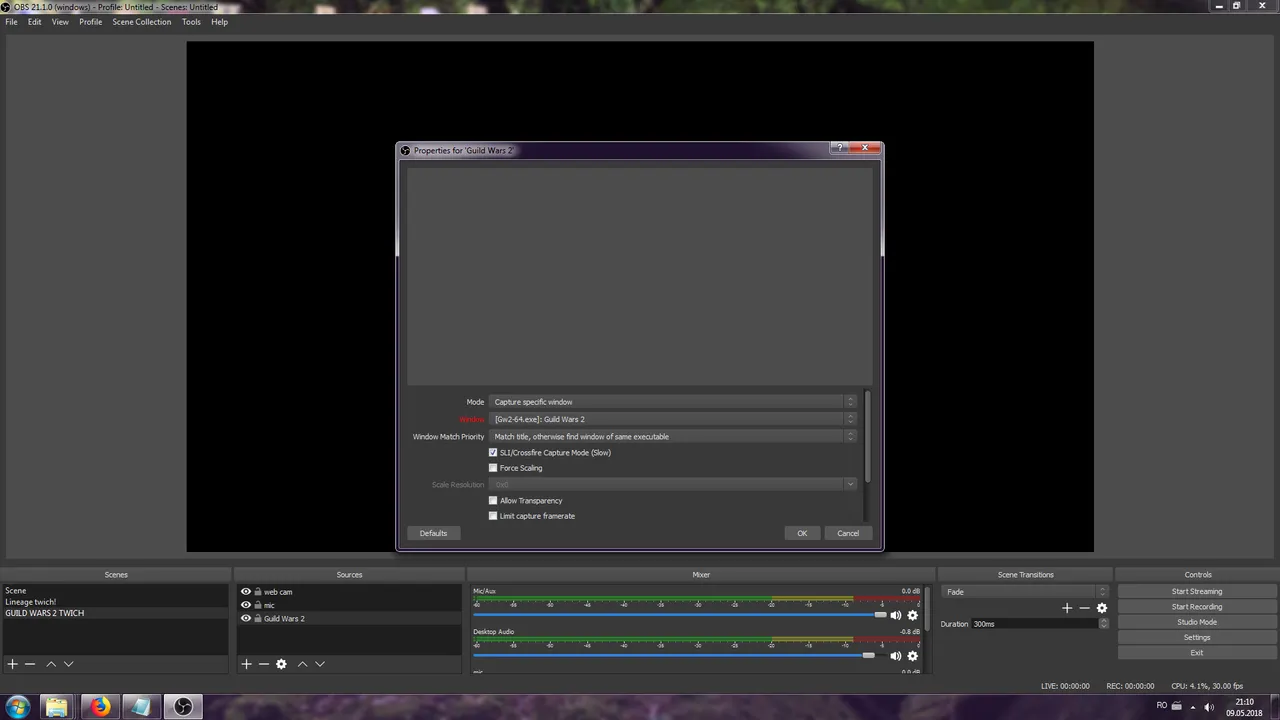Cancel the Properties dialog
This screenshot has height=720, width=1280.
click(848, 533)
